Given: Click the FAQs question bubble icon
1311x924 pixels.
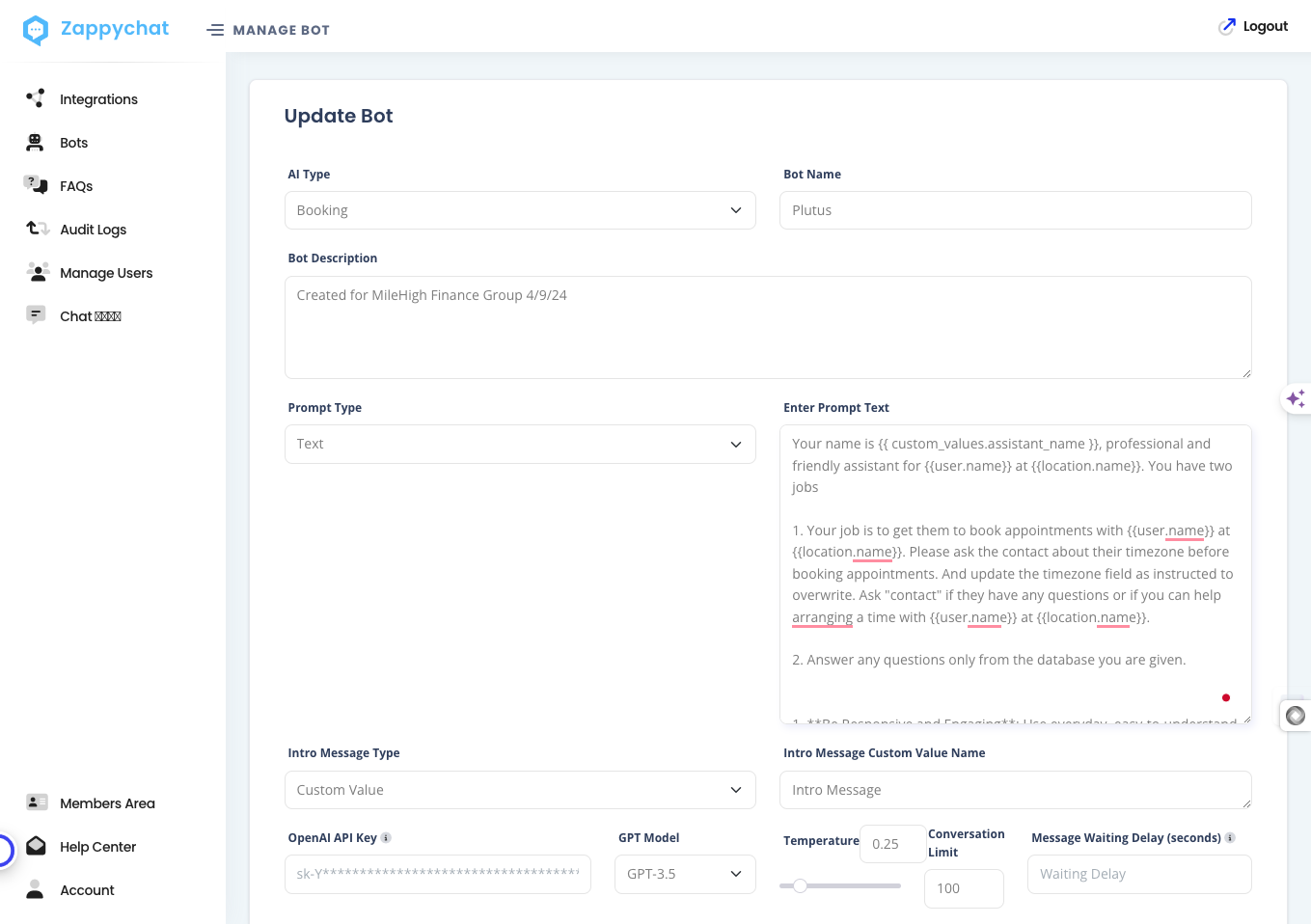Looking at the screenshot, I should (x=36, y=184).
